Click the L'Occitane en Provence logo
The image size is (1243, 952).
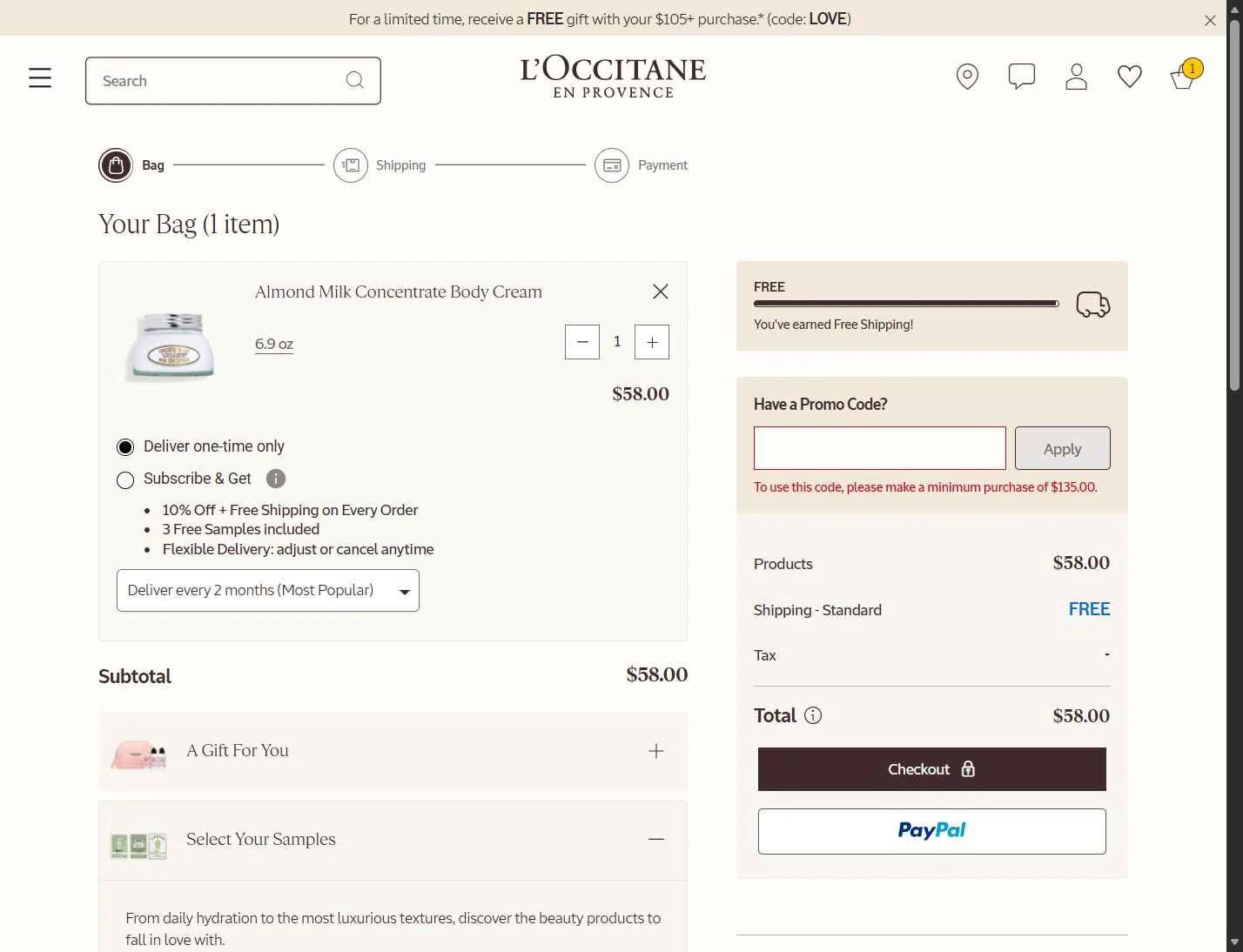tap(614, 77)
